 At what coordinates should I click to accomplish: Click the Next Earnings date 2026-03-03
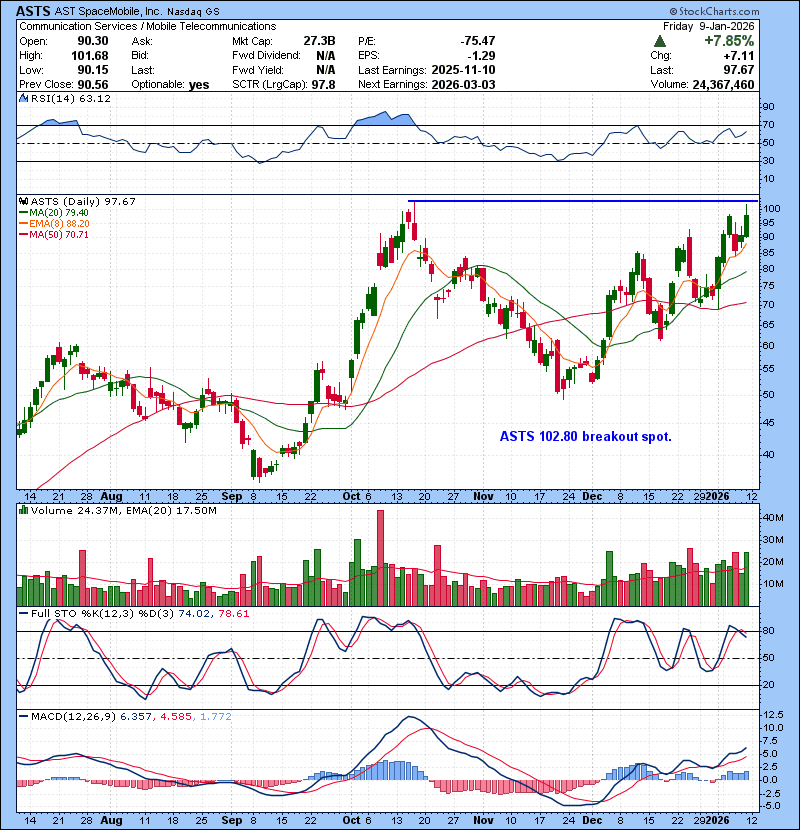click(x=463, y=85)
